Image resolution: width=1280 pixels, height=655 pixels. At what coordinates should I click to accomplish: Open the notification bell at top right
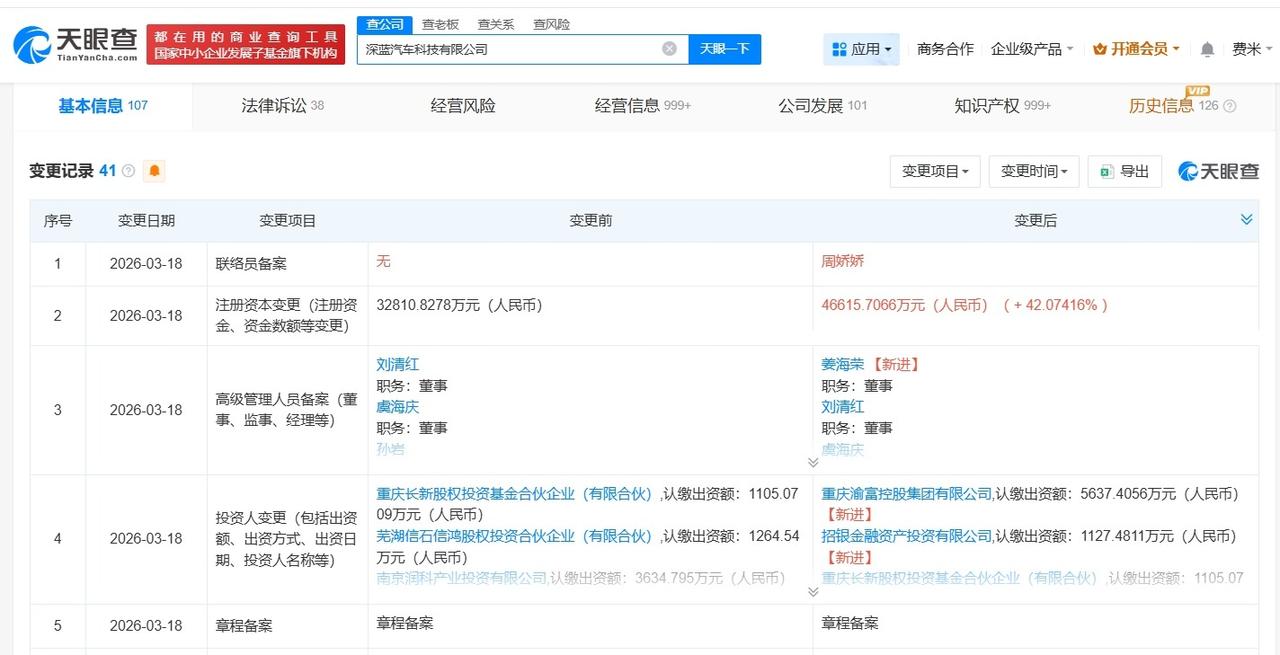tap(1207, 48)
